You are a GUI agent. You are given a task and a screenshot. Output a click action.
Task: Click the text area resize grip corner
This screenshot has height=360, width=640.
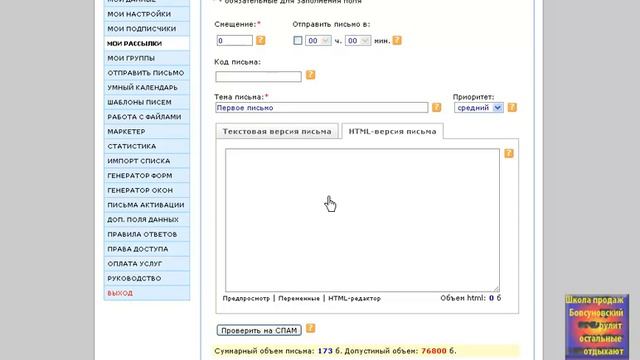[496, 289]
